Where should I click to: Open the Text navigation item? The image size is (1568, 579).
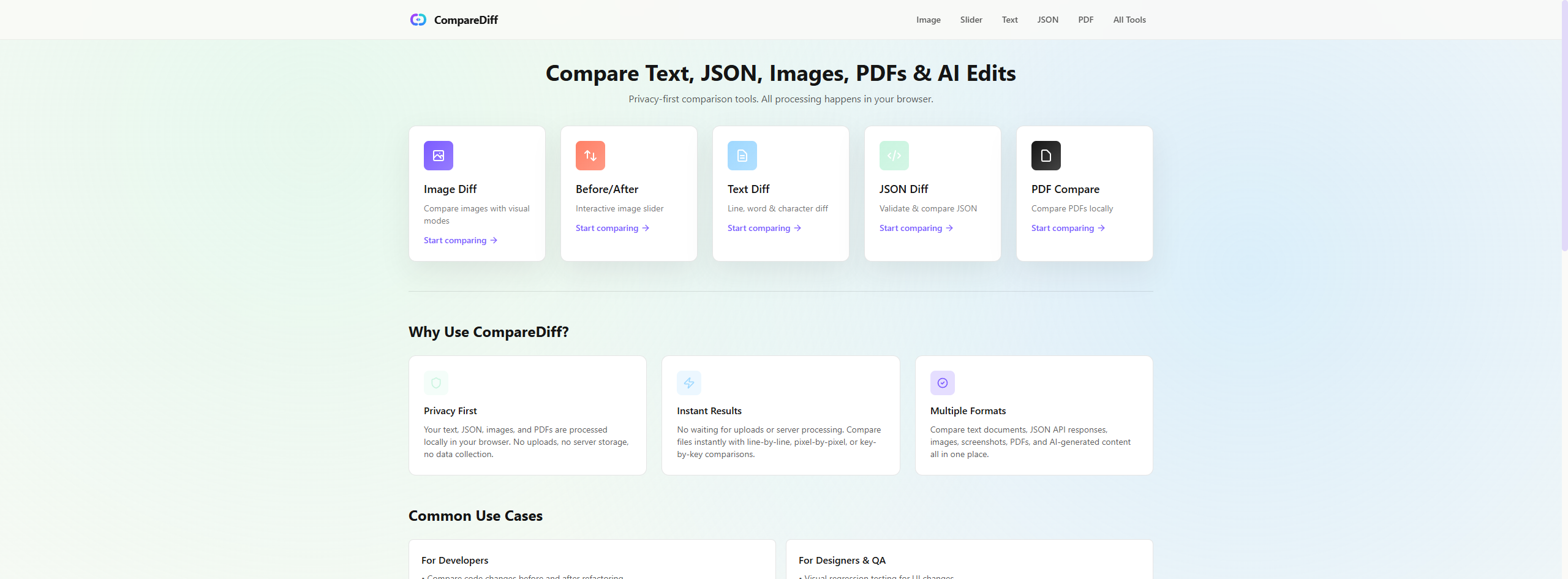[1010, 20]
